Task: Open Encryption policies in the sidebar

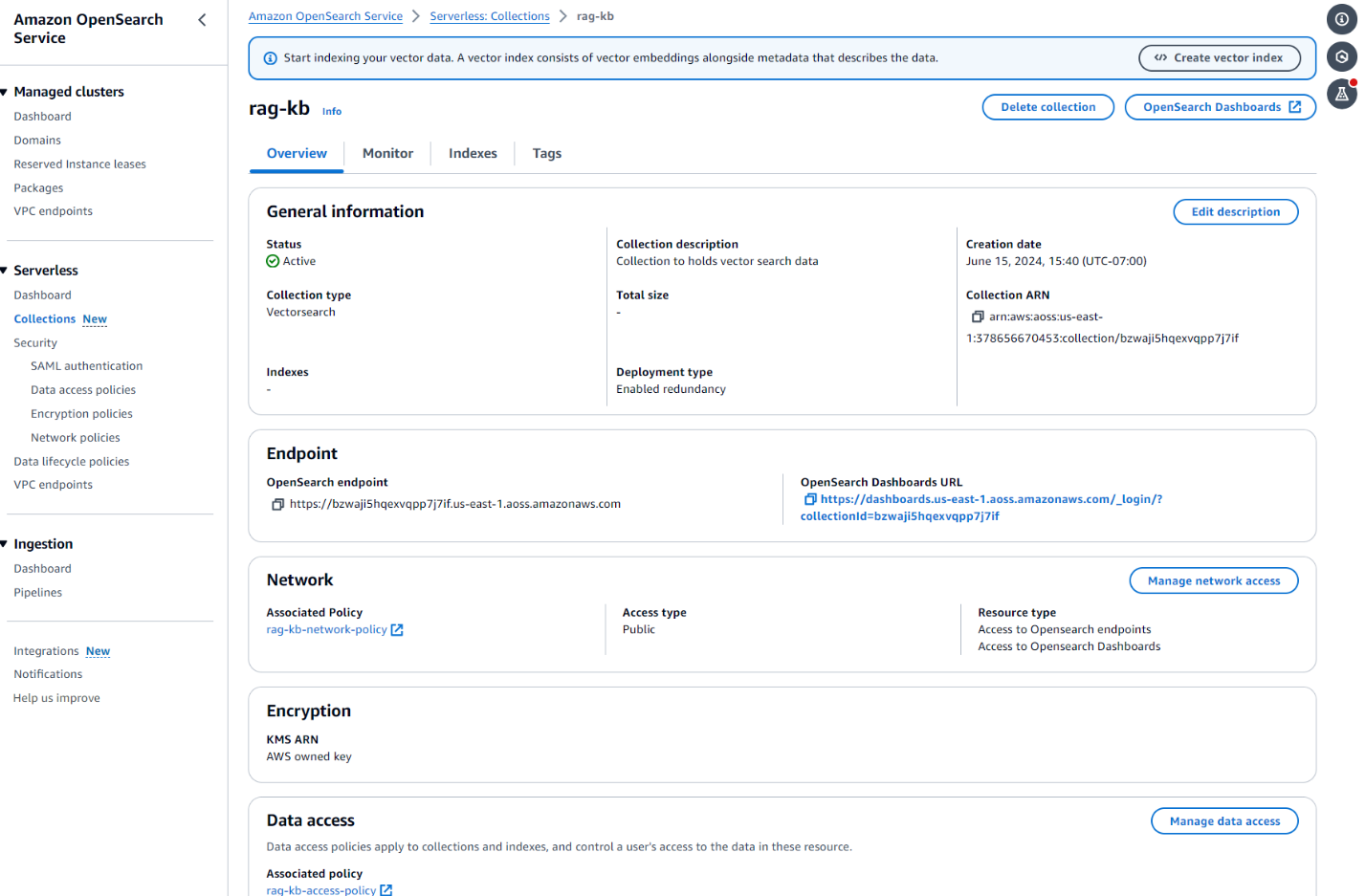Action: (81, 414)
